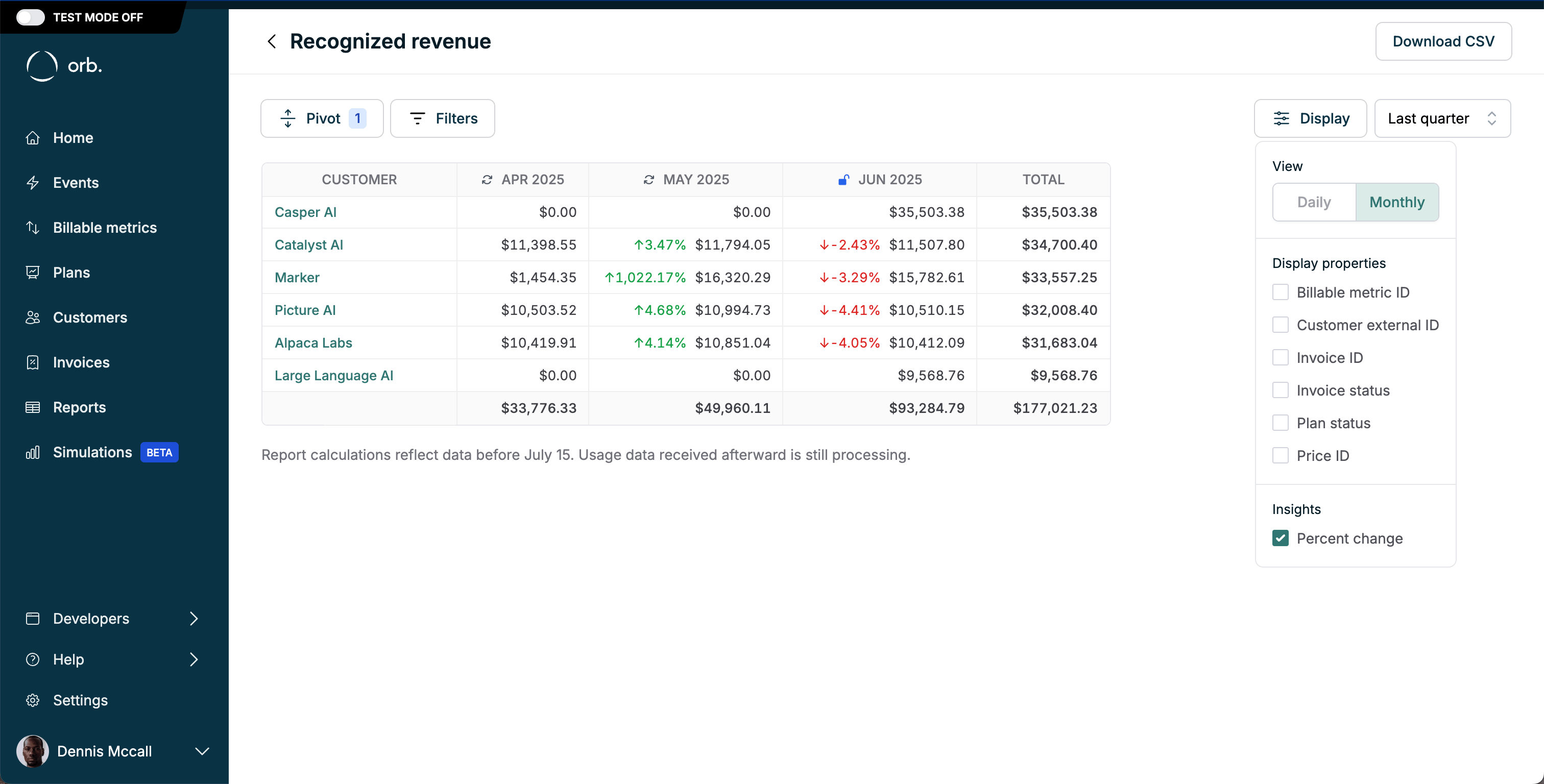Check Customer external ID property

point(1280,326)
